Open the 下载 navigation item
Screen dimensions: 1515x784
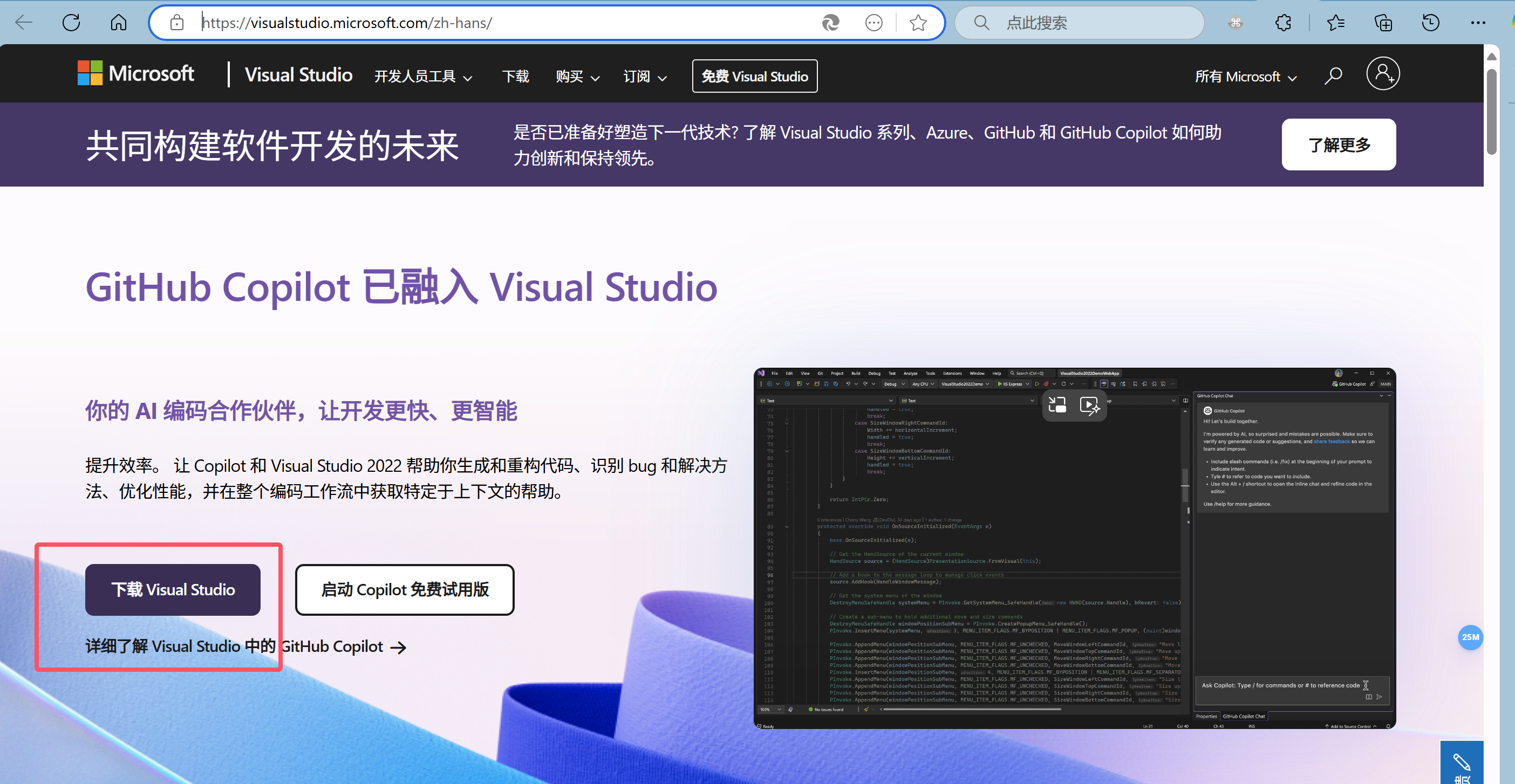click(x=515, y=77)
